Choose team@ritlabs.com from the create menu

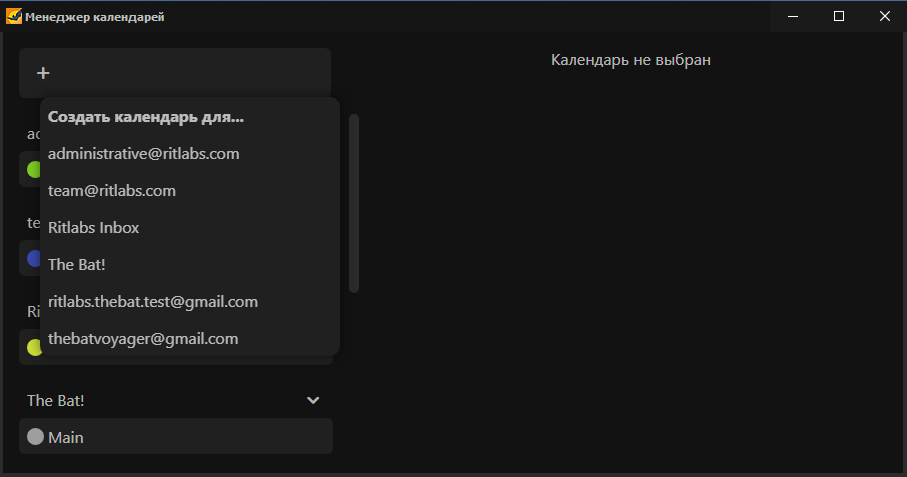coord(189,191)
